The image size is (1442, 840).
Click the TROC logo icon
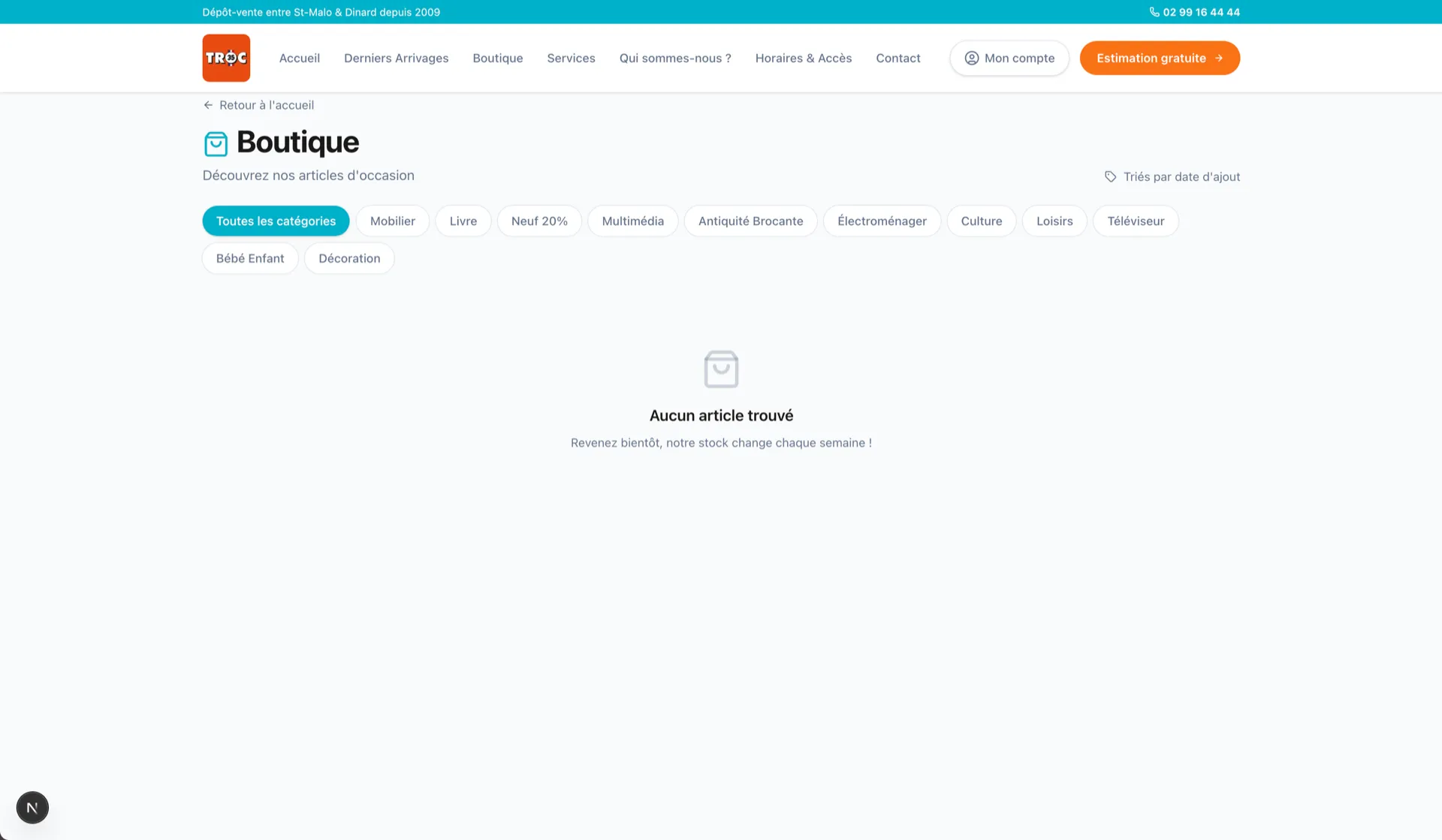coord(226,58)
